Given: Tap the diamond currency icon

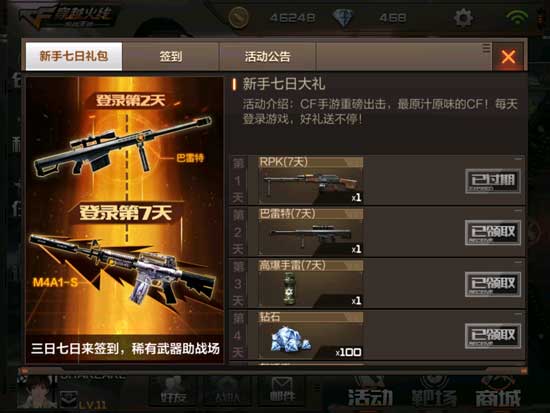Looking at the screenshot, I should point(343,17).
